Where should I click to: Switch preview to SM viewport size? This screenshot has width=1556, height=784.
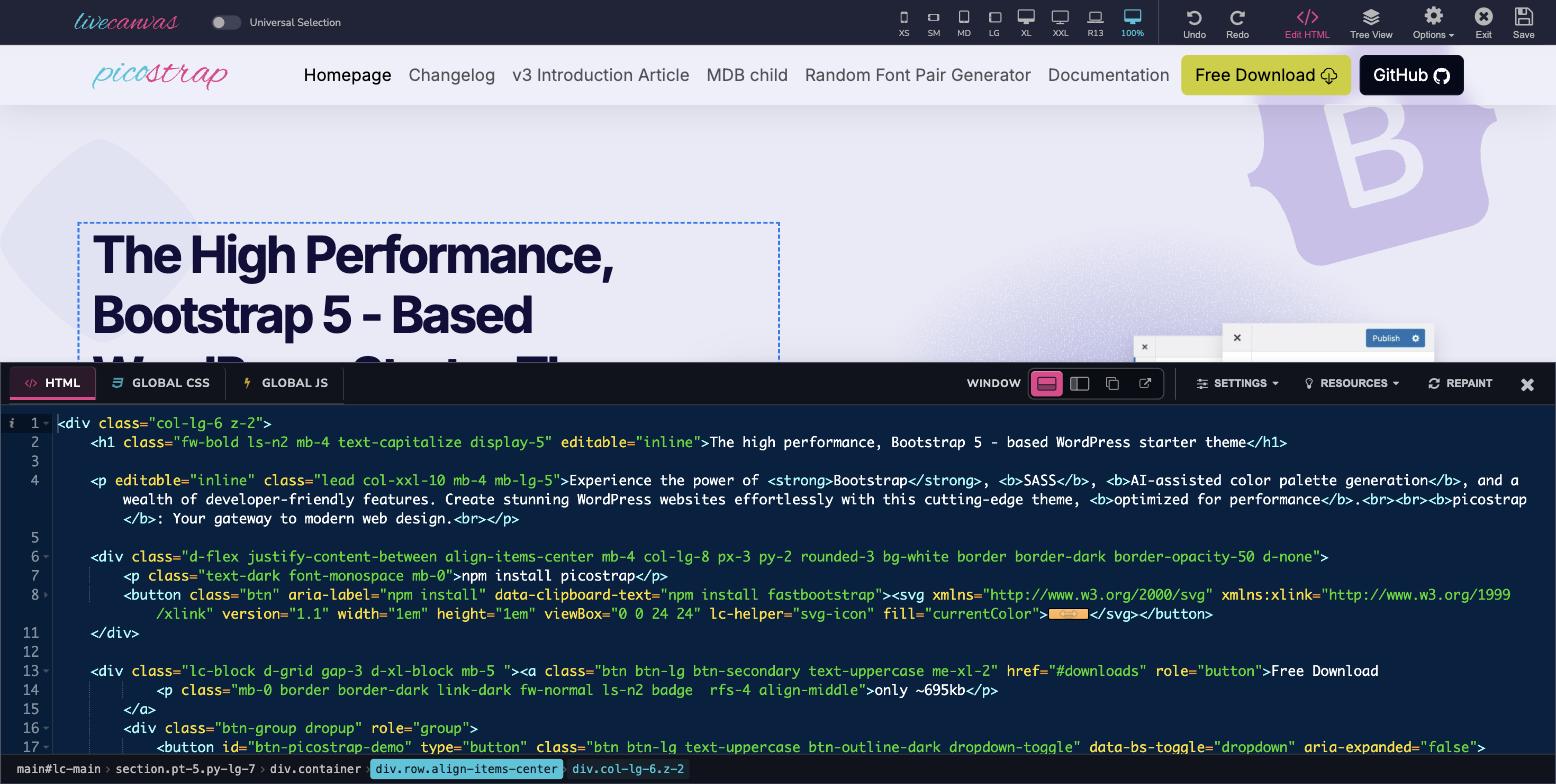point(933,22)
